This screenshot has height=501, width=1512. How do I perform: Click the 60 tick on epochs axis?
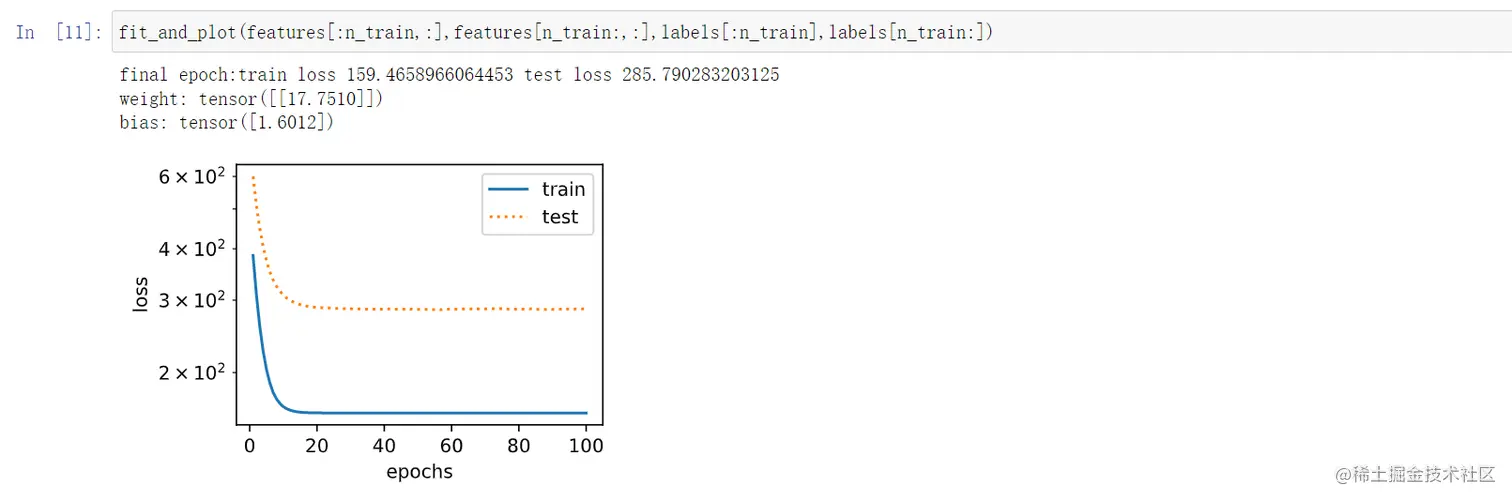click(451, 446)
